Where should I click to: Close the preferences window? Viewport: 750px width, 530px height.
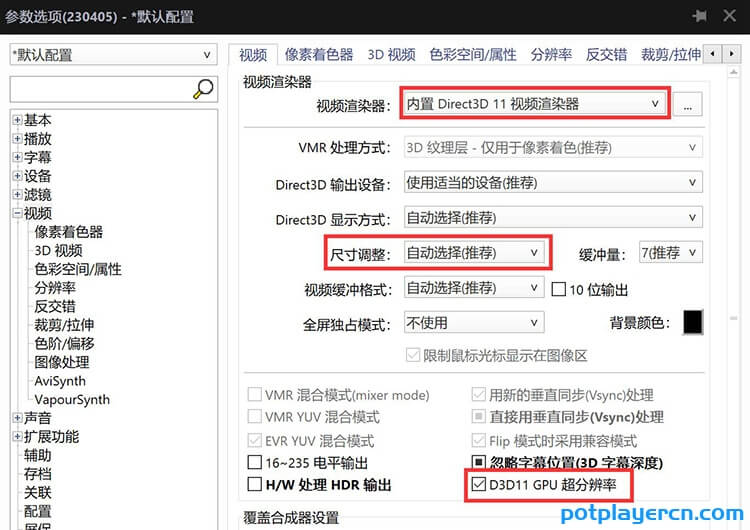coord(730,17)
